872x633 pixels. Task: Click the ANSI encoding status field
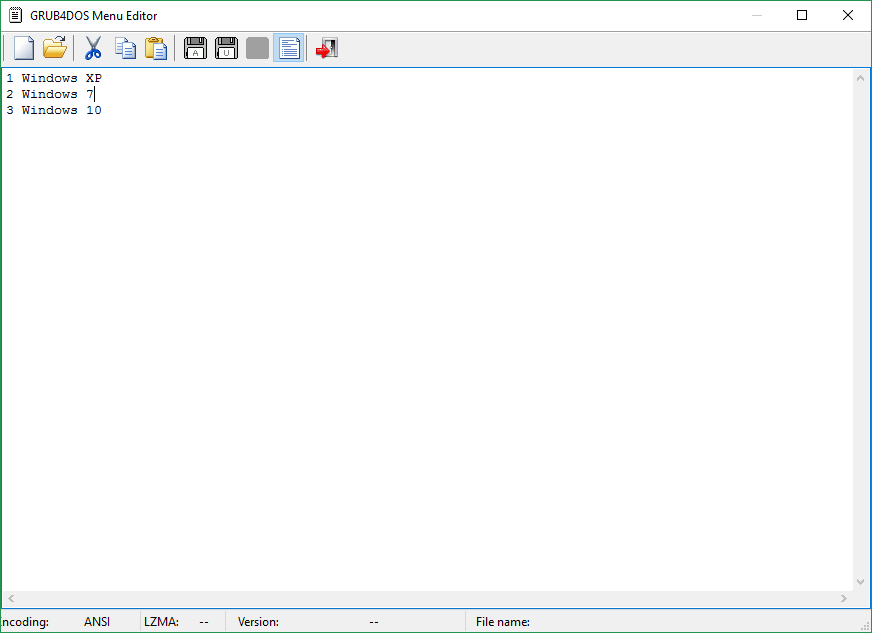pos(97,622)
